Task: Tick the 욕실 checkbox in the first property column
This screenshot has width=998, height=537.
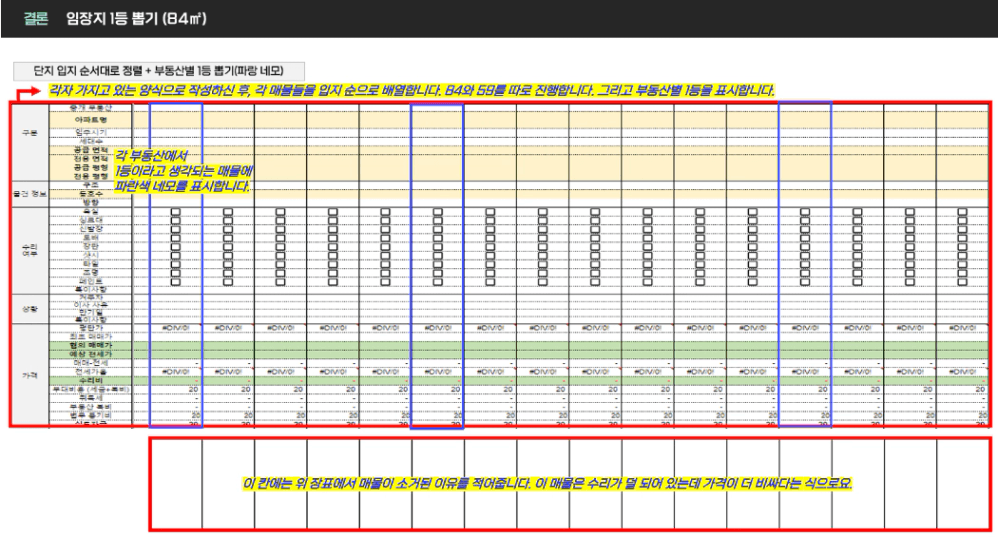Action: coord(176,212)
